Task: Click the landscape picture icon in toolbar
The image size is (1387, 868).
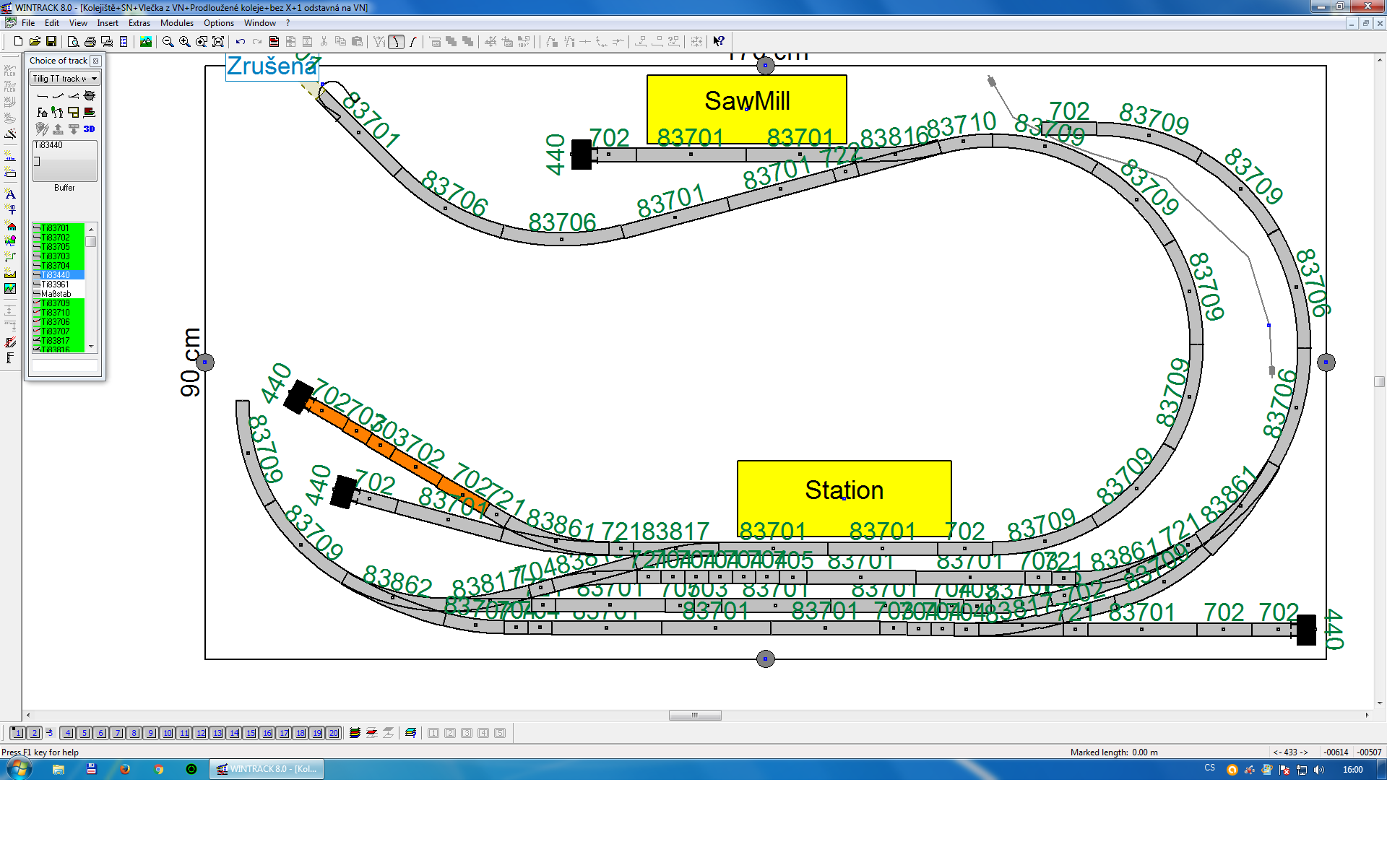Action: [x=146, y=42]
